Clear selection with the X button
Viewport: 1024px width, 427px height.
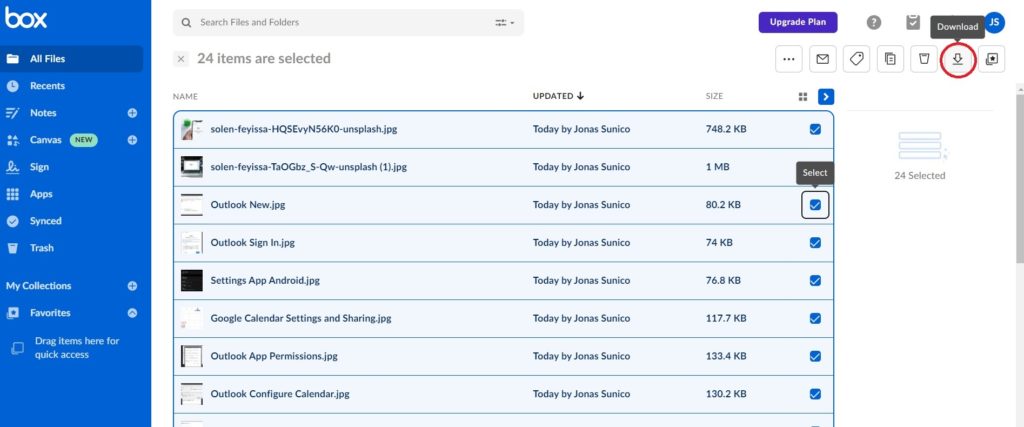[181, 59]
